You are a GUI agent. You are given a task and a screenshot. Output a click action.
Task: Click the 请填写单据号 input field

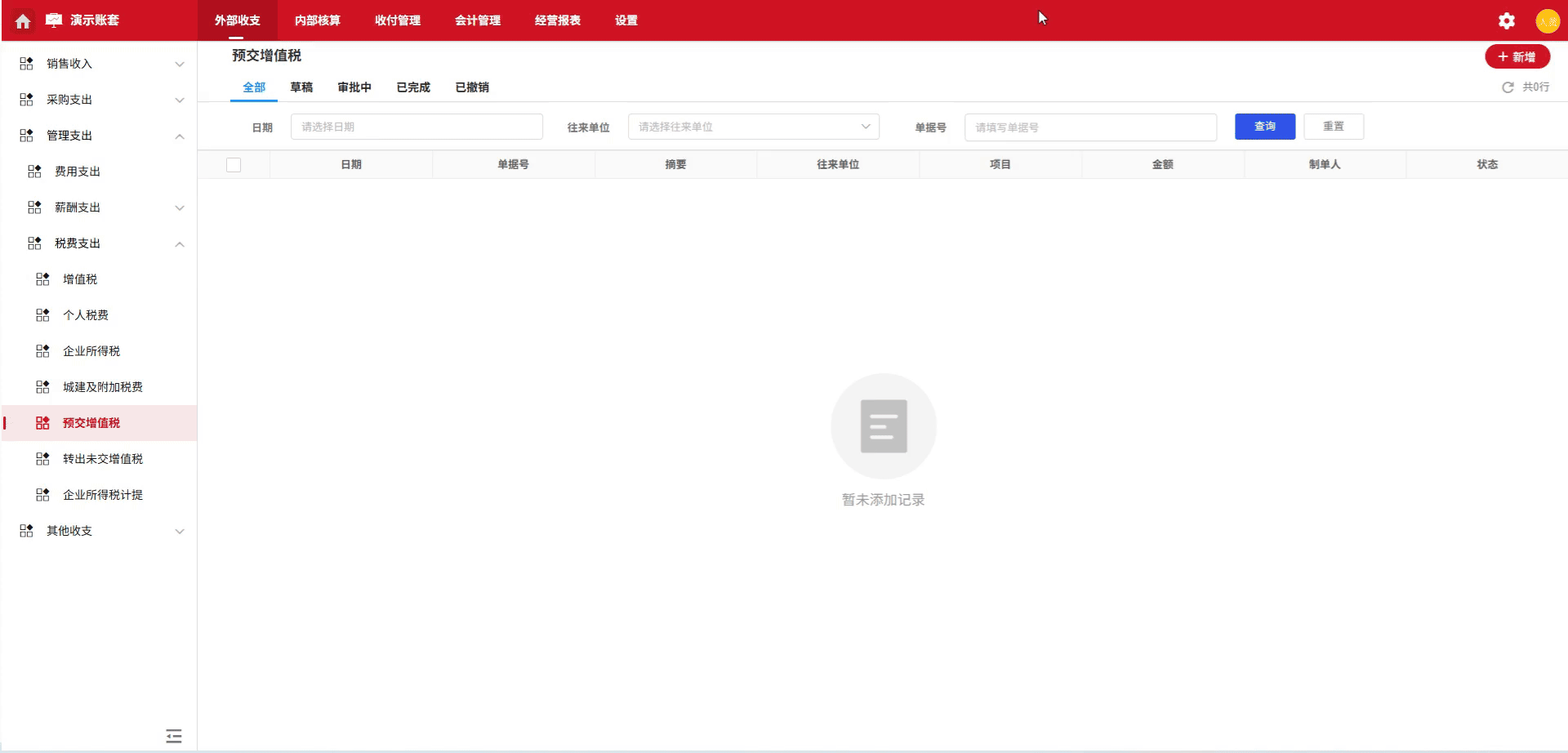pyautogui.click(x=1090, y=127)
